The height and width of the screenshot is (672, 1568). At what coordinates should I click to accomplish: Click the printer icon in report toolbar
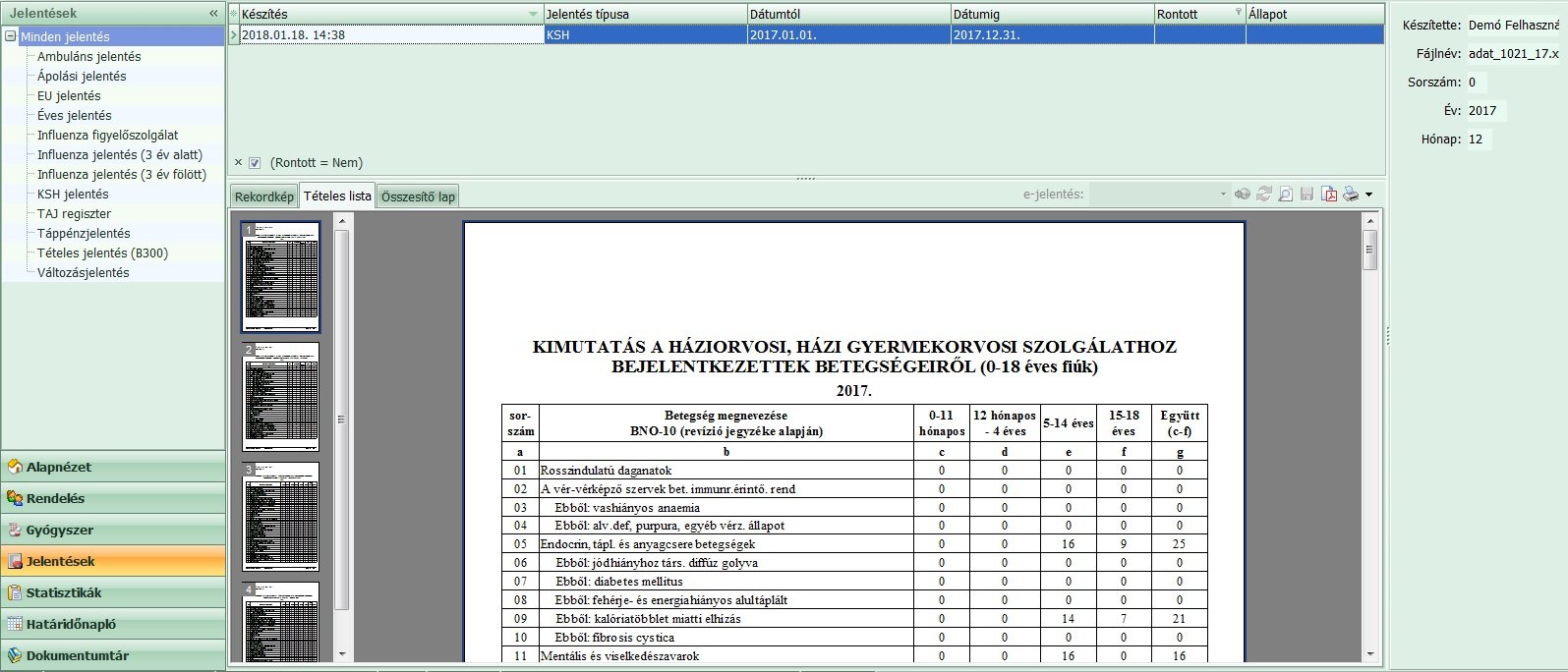(x=1351, y=195)
